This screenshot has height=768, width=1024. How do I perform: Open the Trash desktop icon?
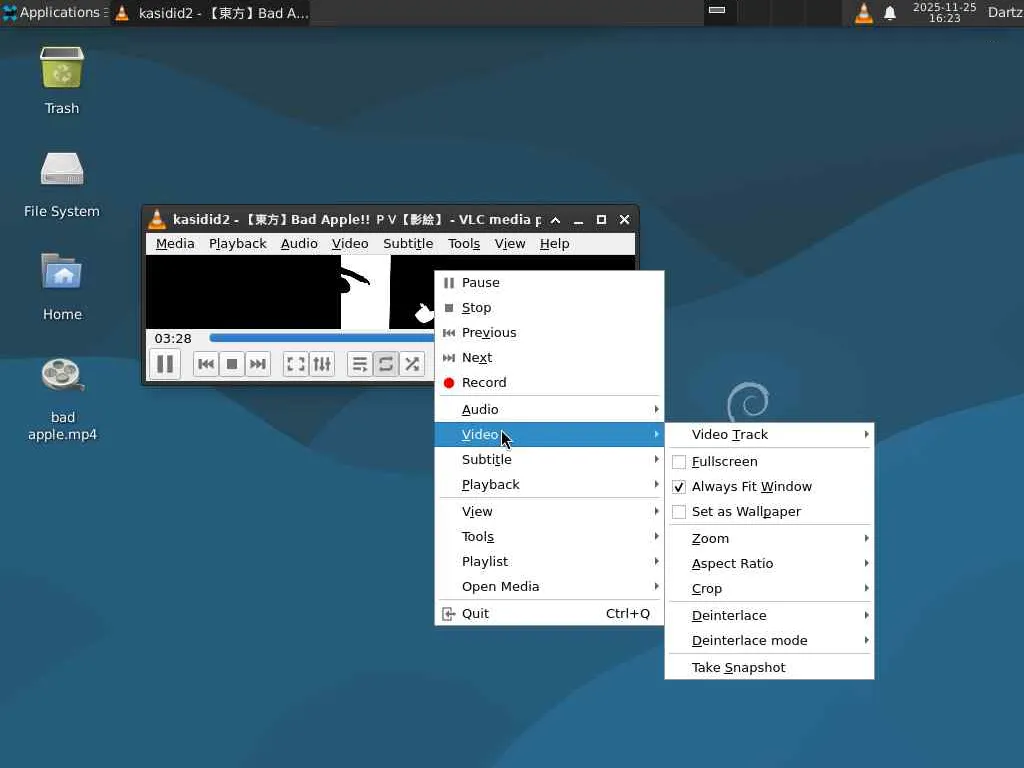pos(62,81)
